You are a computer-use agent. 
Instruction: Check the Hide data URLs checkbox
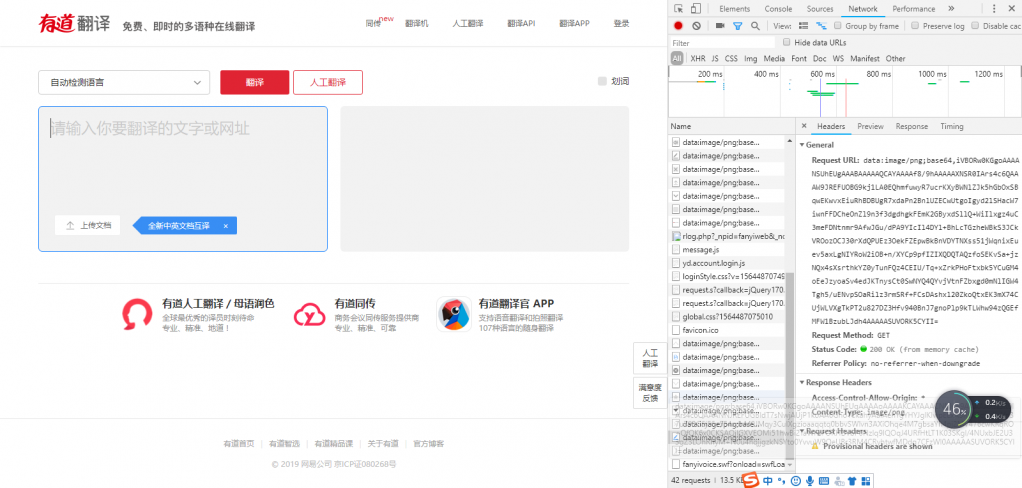click(787, 43)
